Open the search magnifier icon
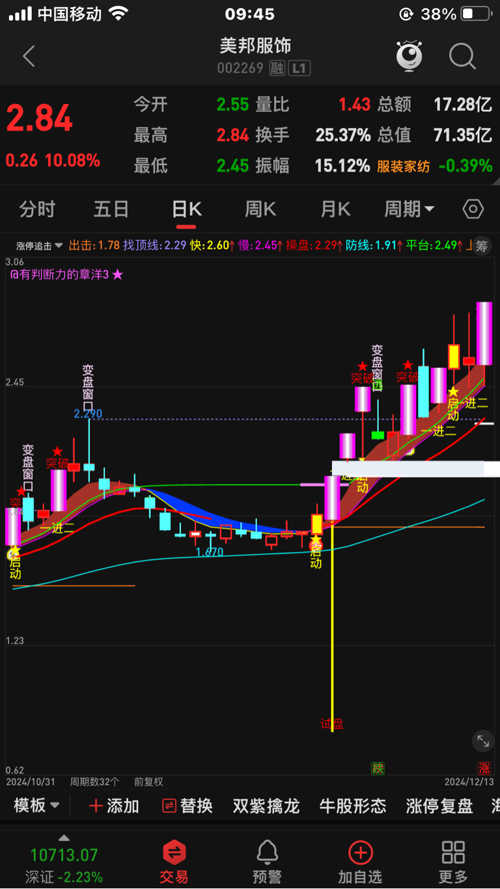This screenshot has height=889, width=500. click(x=462, y=57)
